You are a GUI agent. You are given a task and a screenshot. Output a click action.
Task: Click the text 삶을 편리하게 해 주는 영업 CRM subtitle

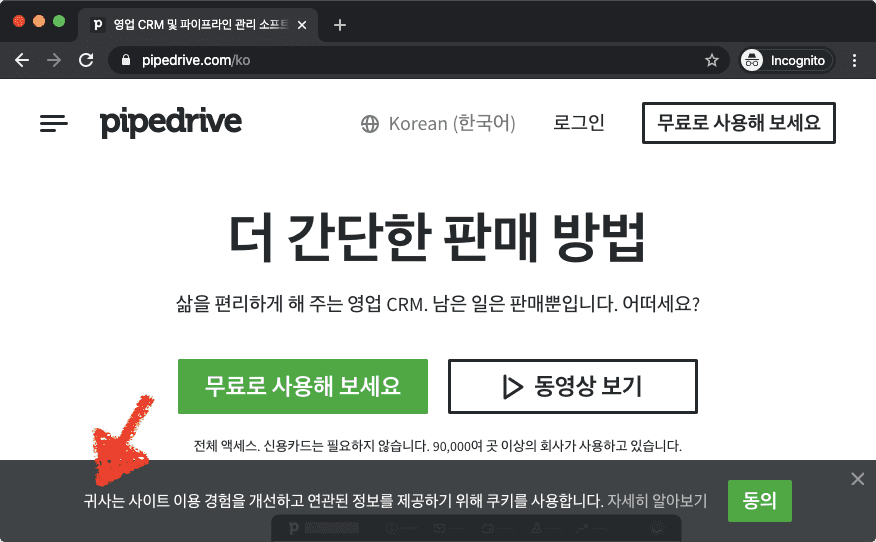click(x=437, y=304)
